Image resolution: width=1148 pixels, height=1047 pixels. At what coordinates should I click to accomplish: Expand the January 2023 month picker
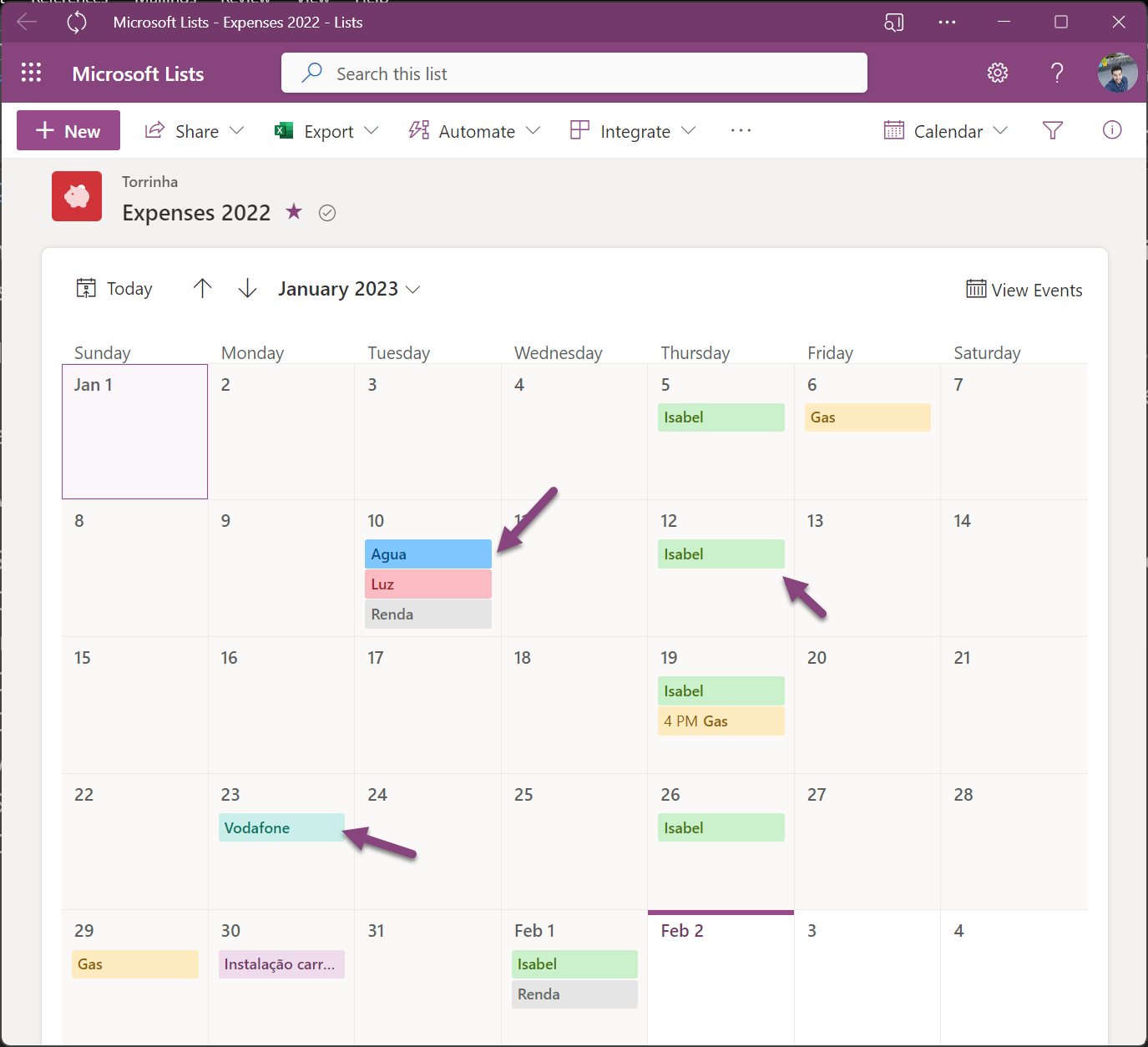pos(349,289)
